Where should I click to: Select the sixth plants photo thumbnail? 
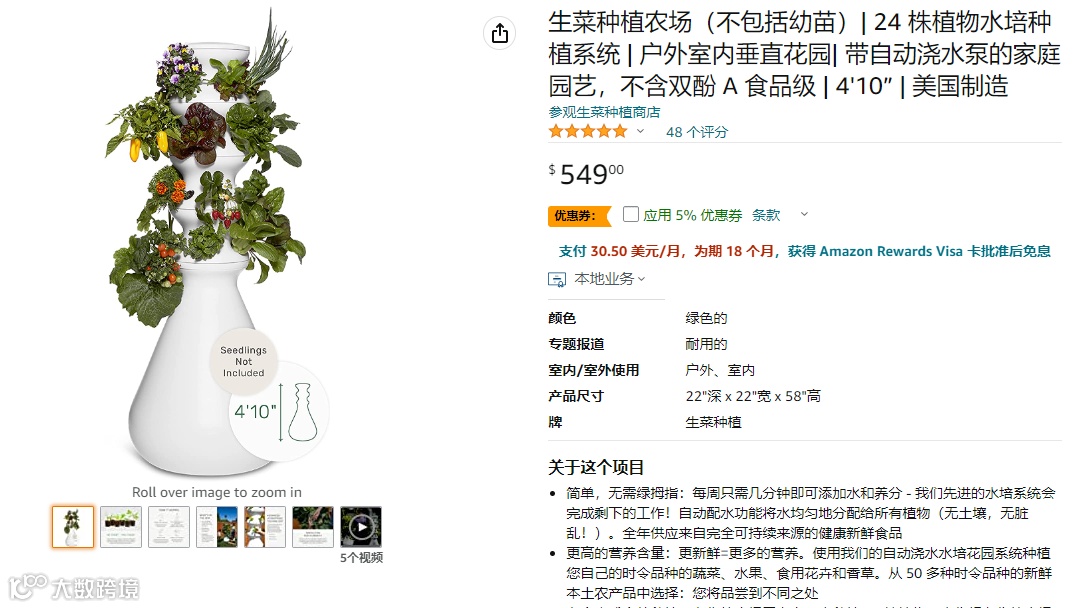pos(313,527)
